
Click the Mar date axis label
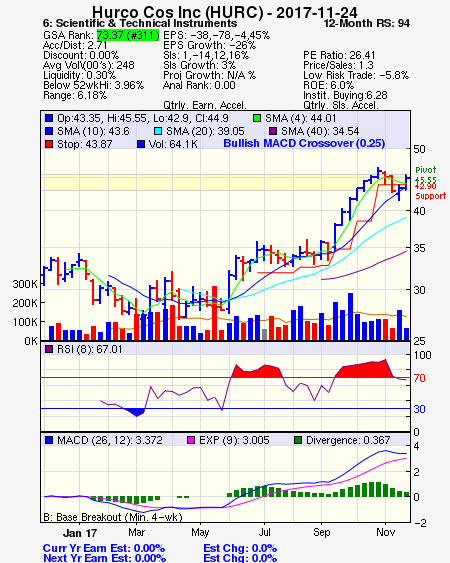[x=136, y=532]
